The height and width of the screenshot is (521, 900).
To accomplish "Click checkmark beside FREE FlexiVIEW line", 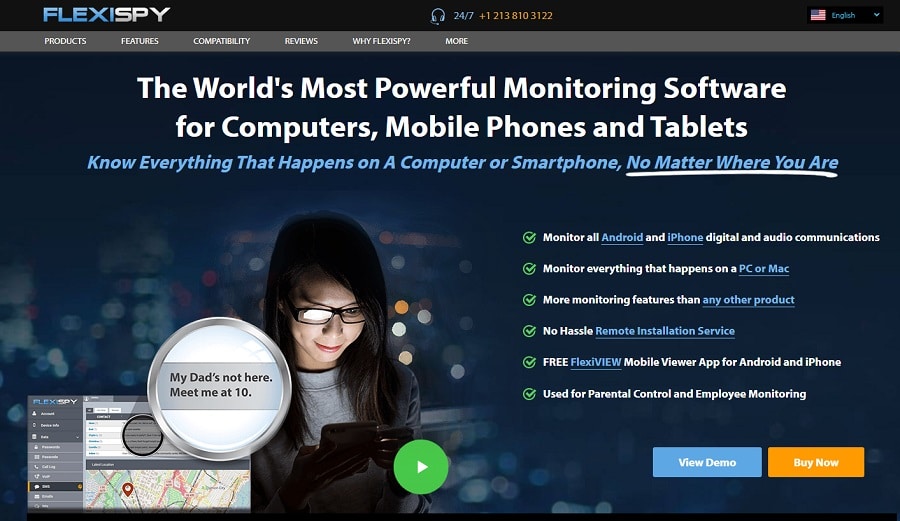I will click(529, 362).
